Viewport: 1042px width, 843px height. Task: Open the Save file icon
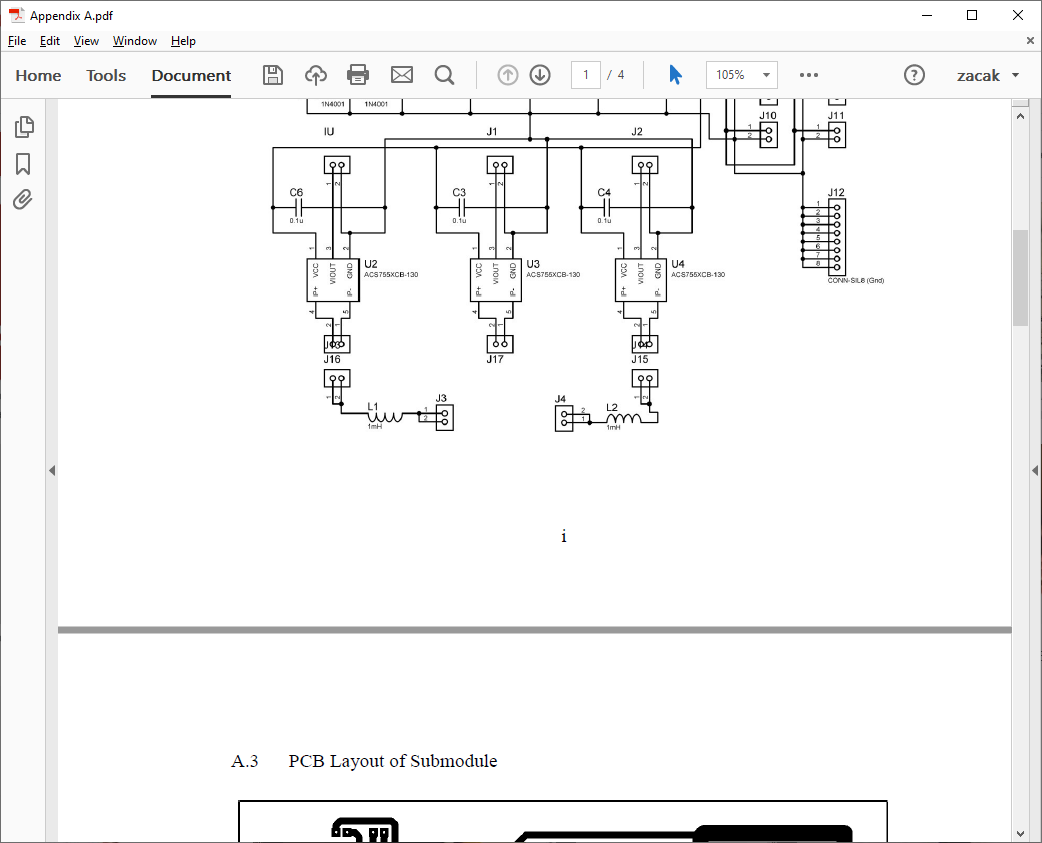click(272, 74)
